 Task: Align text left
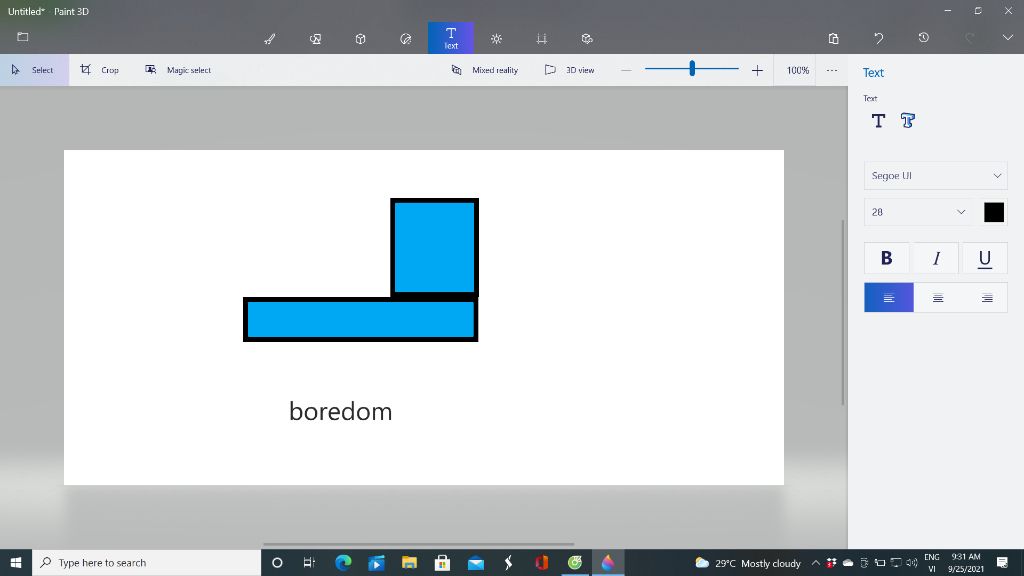[889, 298]
